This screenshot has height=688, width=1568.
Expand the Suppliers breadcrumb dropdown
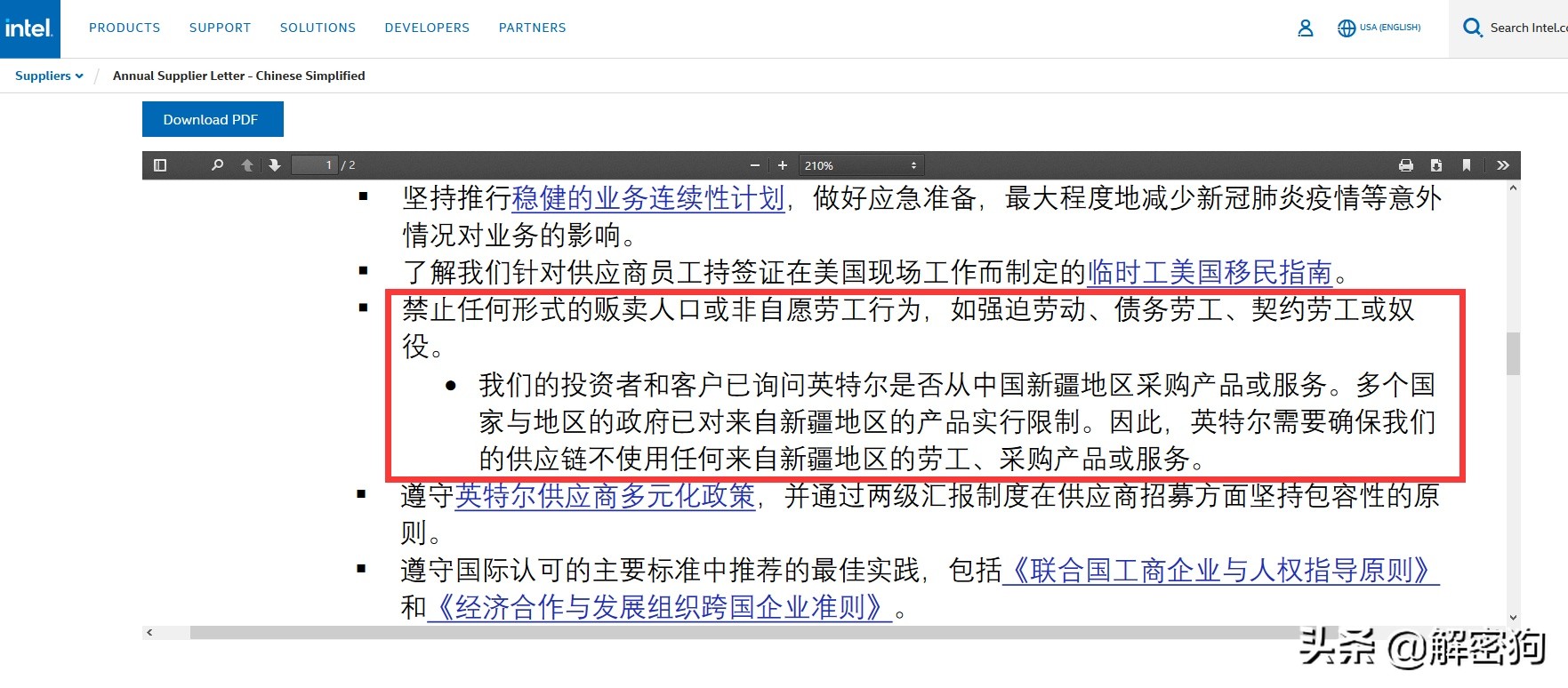point(49,76)
